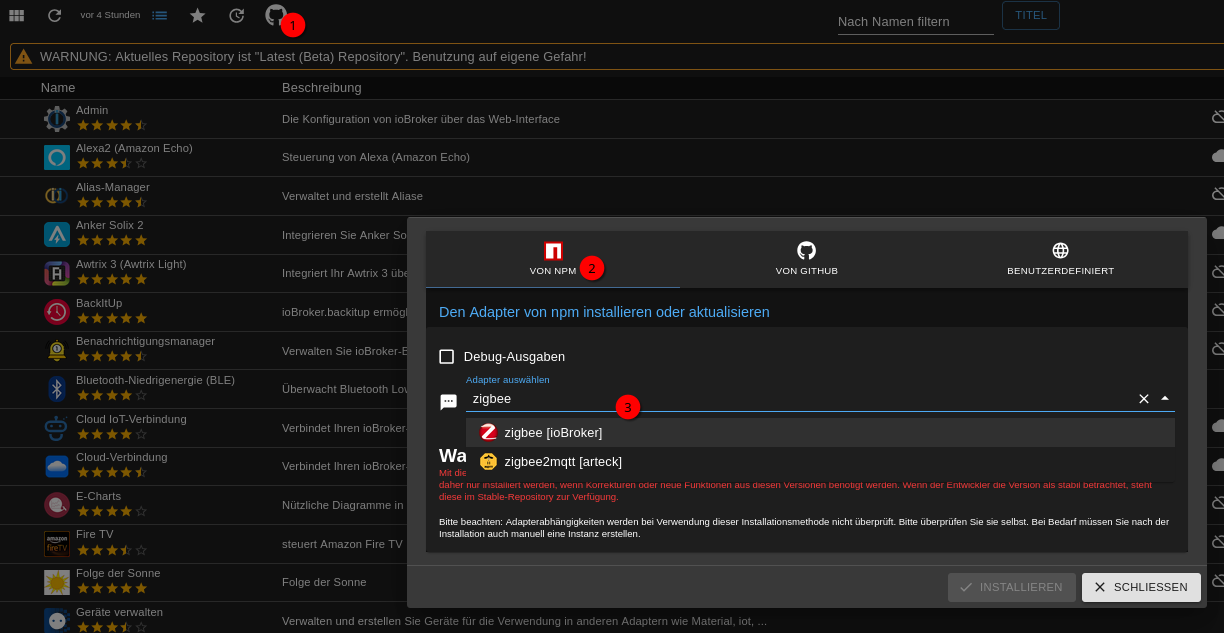Image resolution: width=1224 pixels, height=633 pixels.
Task: Click the Alias-Manager adapter icon
Action: coord(57,196)
